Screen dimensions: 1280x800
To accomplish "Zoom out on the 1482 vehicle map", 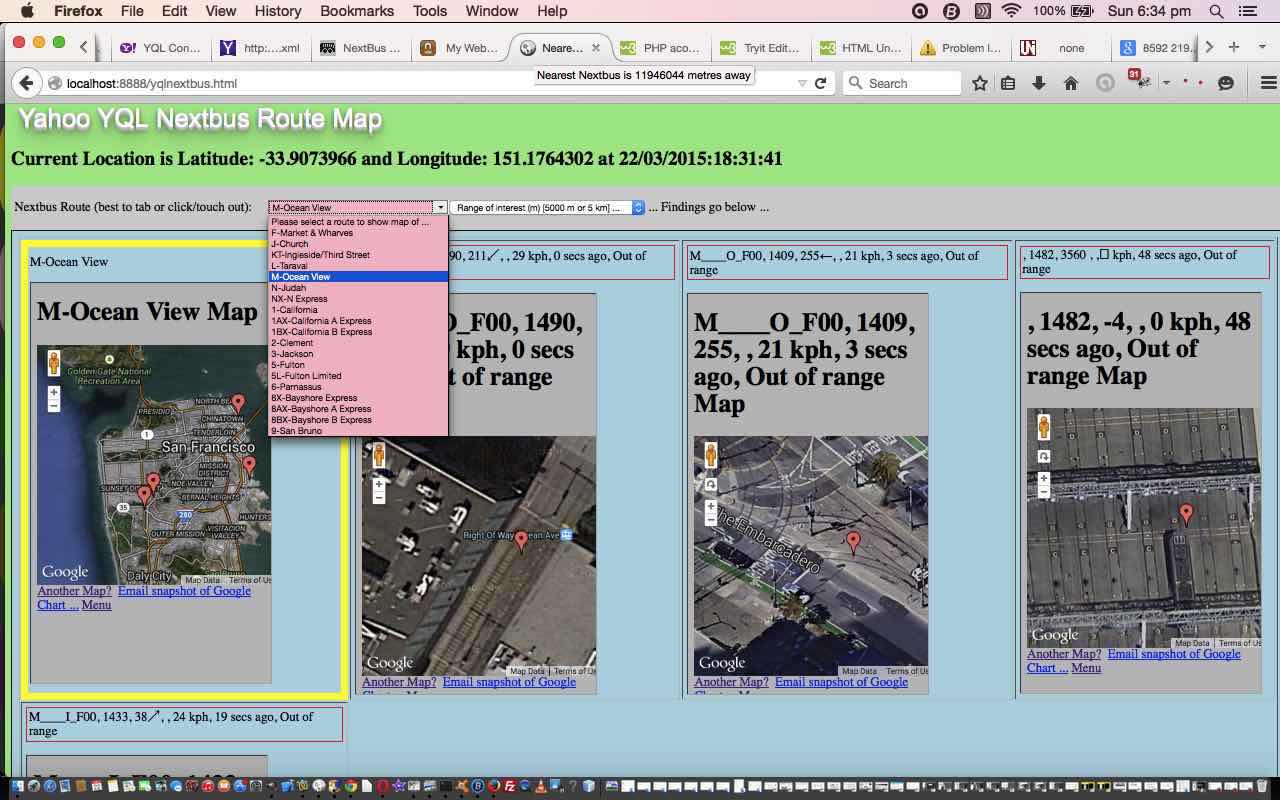I will point(1044,491).
